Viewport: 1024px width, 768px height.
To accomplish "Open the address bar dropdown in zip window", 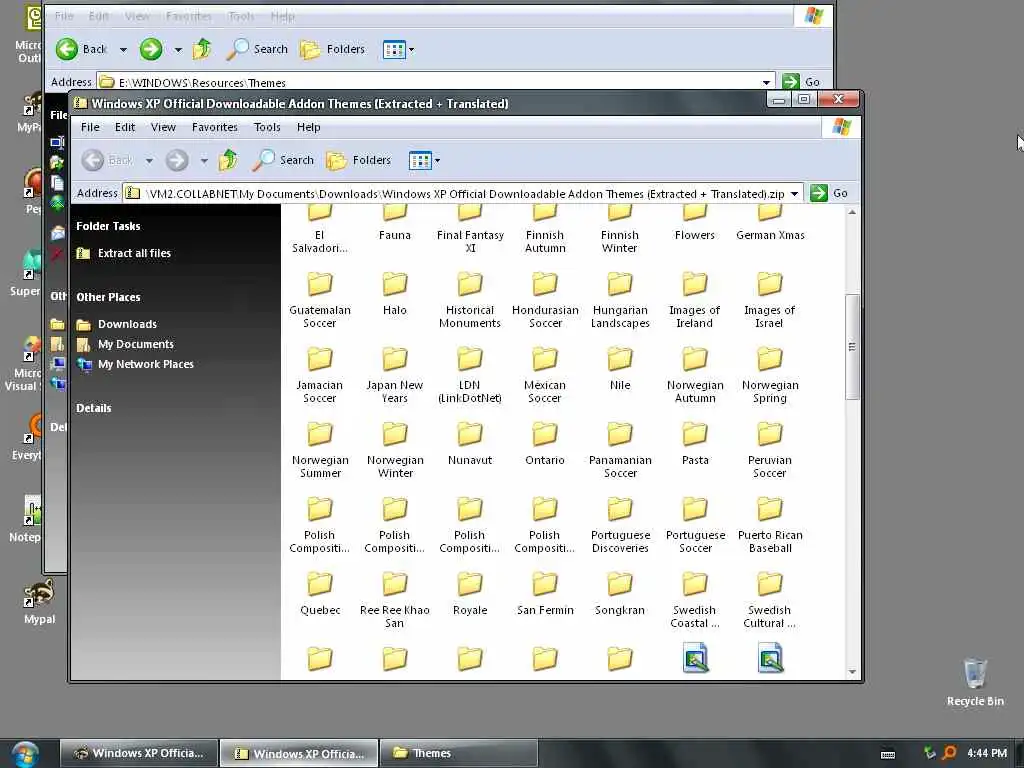I will tap(794, 193).
